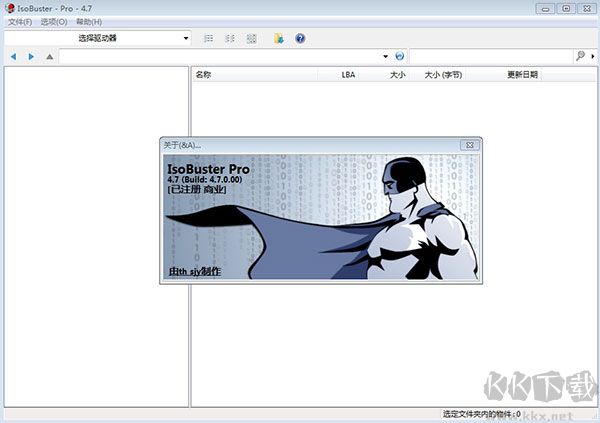Click the 由th_sjy制作 credit link
Image resolution: width=600 pixels, height=423 pixels.
[195, 271]
